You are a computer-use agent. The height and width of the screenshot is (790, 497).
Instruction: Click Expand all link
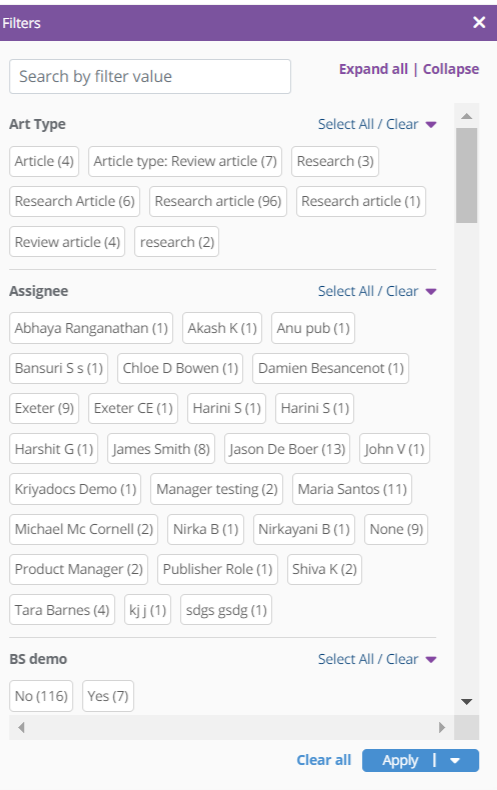(x=373, y=69)
